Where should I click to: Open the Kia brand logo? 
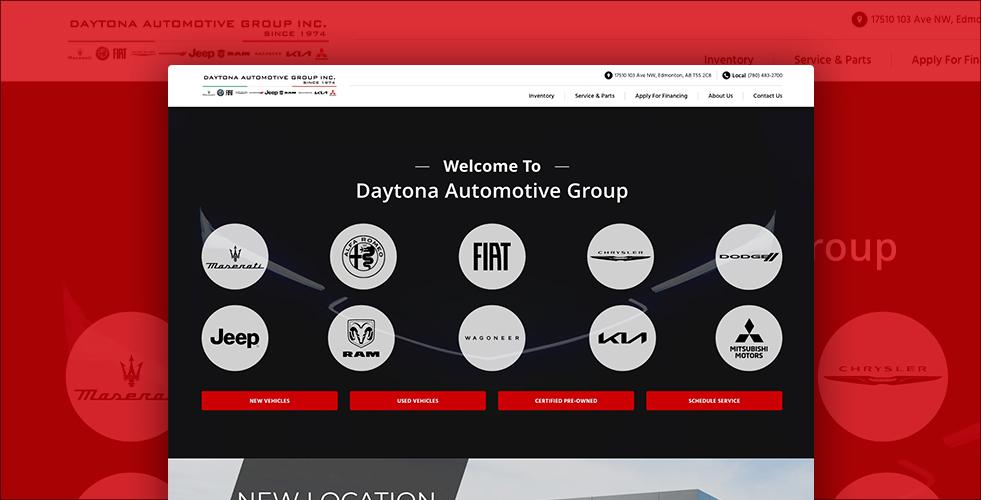point(623,338)
